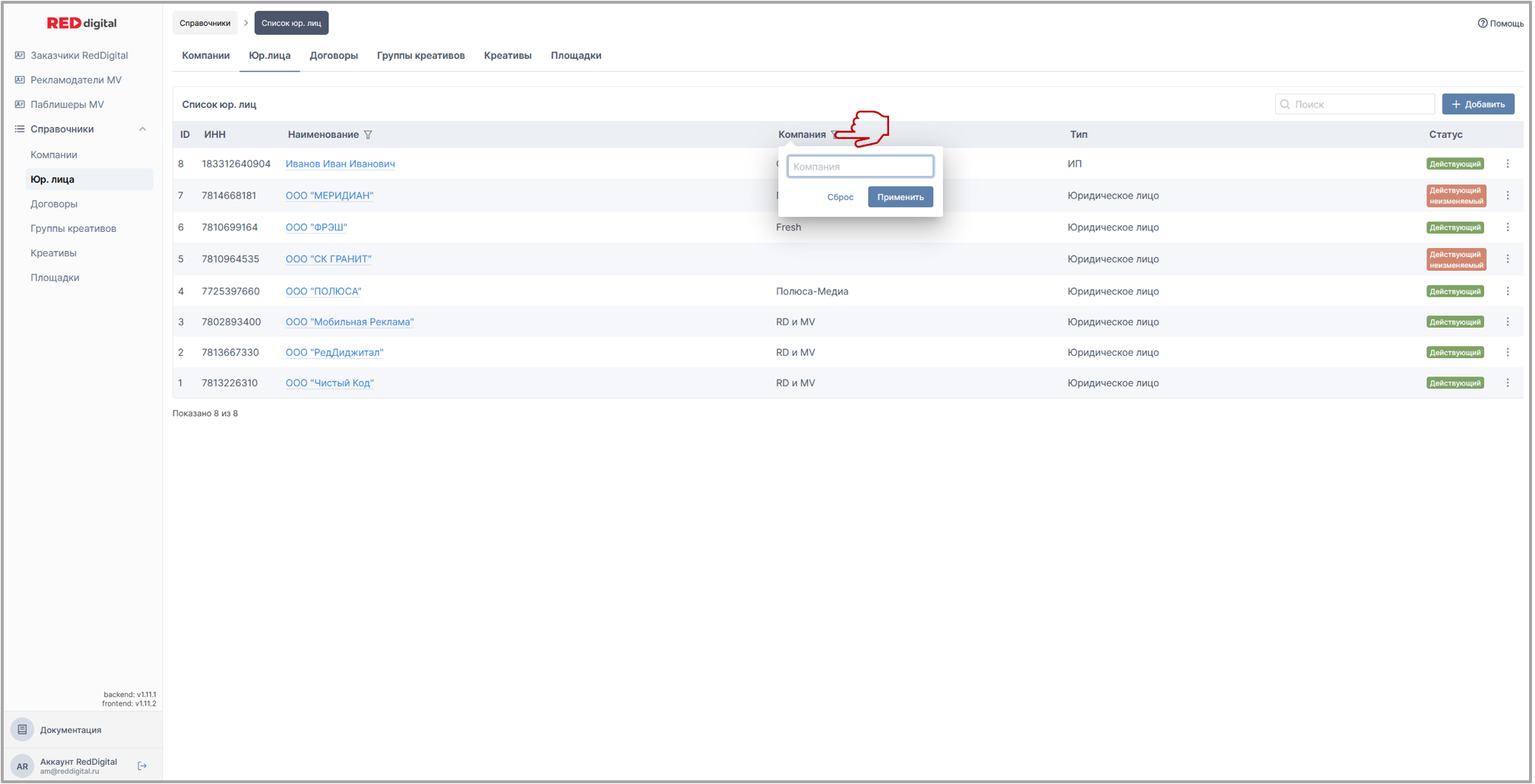The height and width of the screenshot is (784, 1535).
Task: Open the Документация icon in sidebar
Action: pos(22,729)
